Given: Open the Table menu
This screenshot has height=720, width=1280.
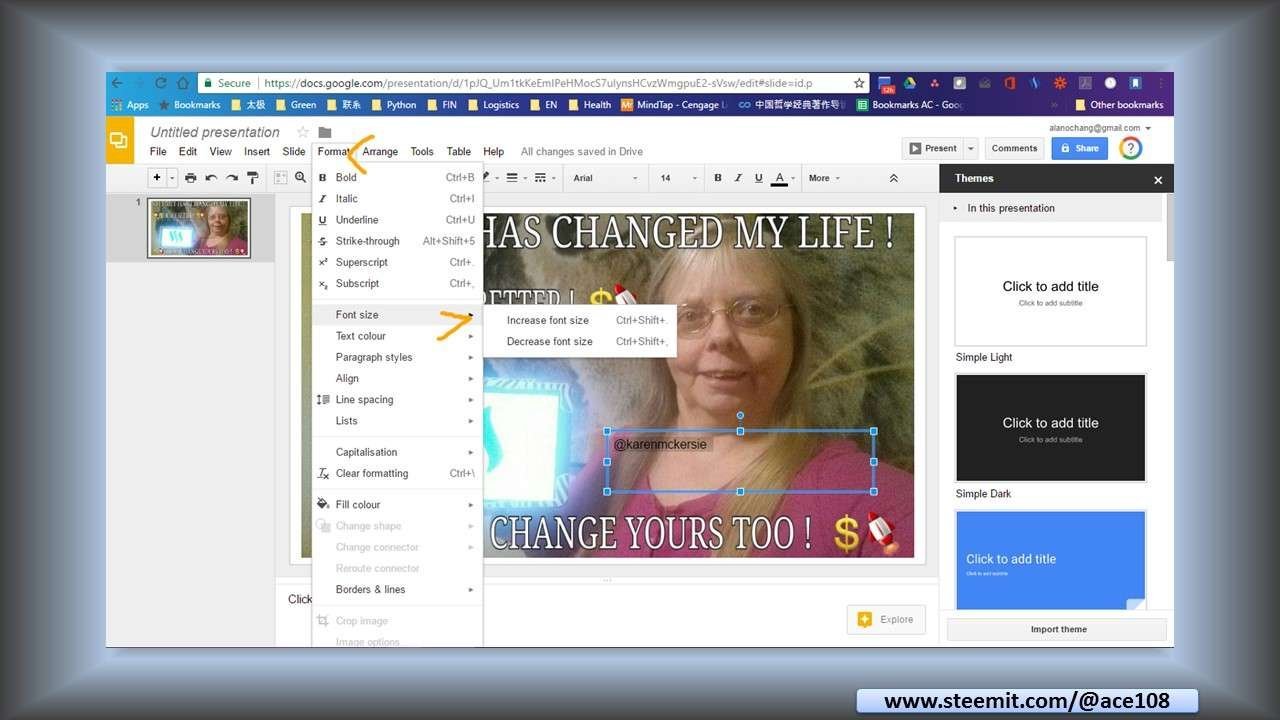Looking at the screenshot, I should pos(459,152).
